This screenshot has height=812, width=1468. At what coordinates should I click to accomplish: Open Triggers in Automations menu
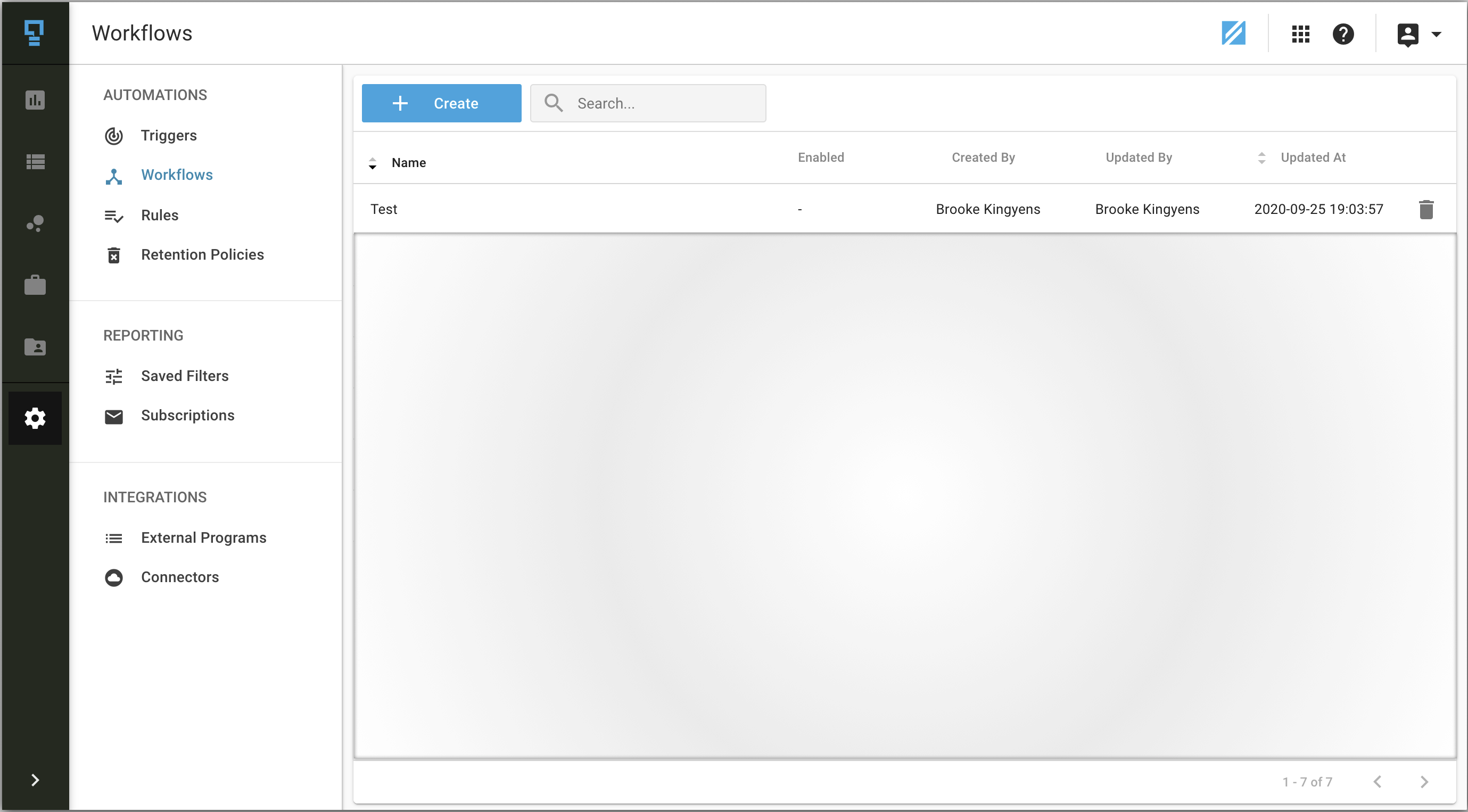point(169,136)
